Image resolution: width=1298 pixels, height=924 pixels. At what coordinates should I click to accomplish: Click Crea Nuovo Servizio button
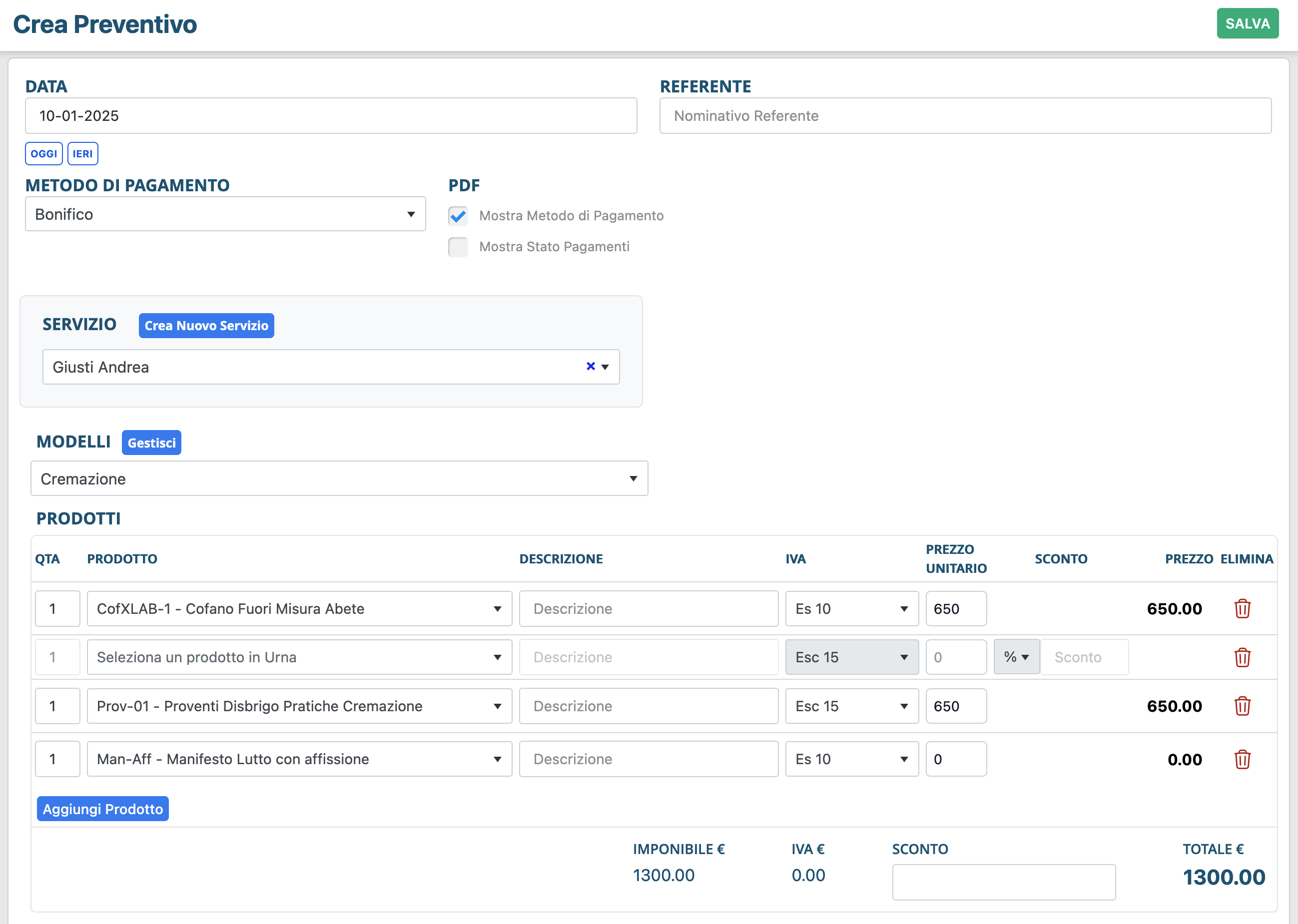tap(206, 326)
